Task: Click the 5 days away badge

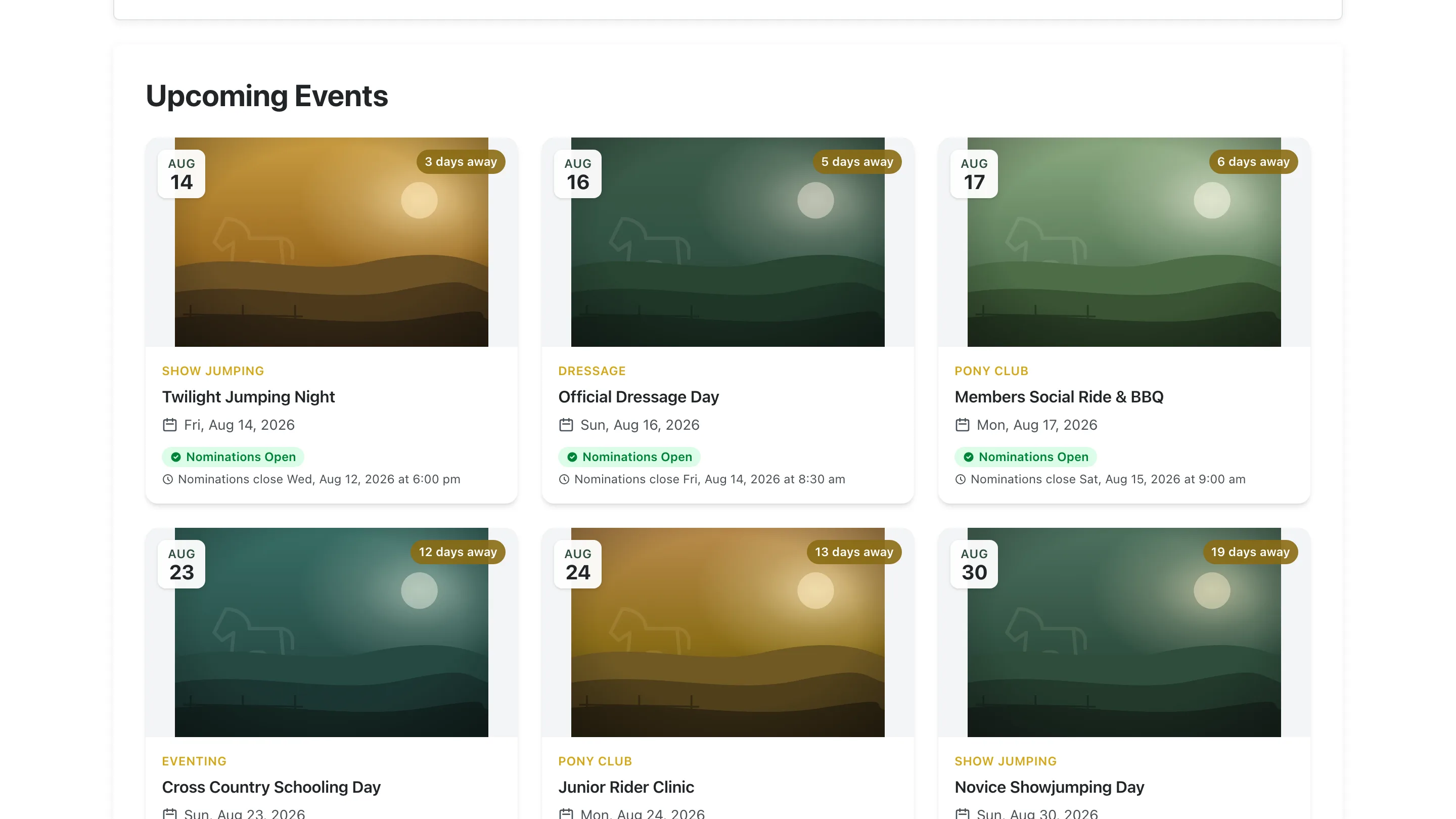Action: click(857, 162)
